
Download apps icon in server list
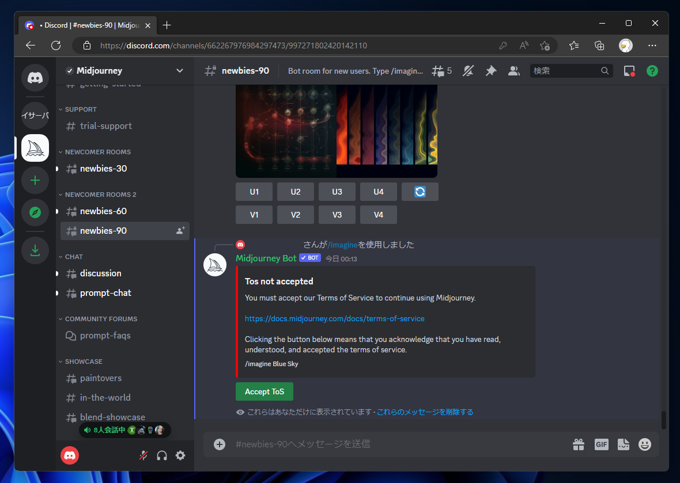(35, 250)
